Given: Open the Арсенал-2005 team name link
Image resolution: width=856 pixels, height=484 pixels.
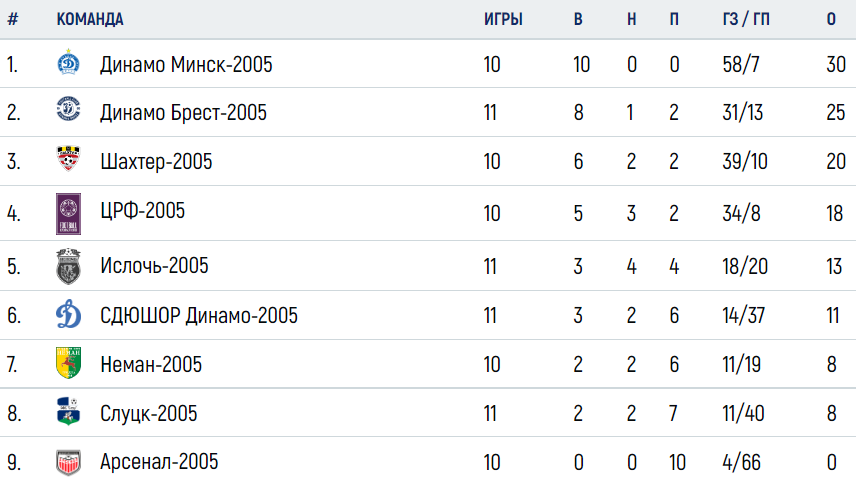Looking at the screenshot, I should [159, 462].
